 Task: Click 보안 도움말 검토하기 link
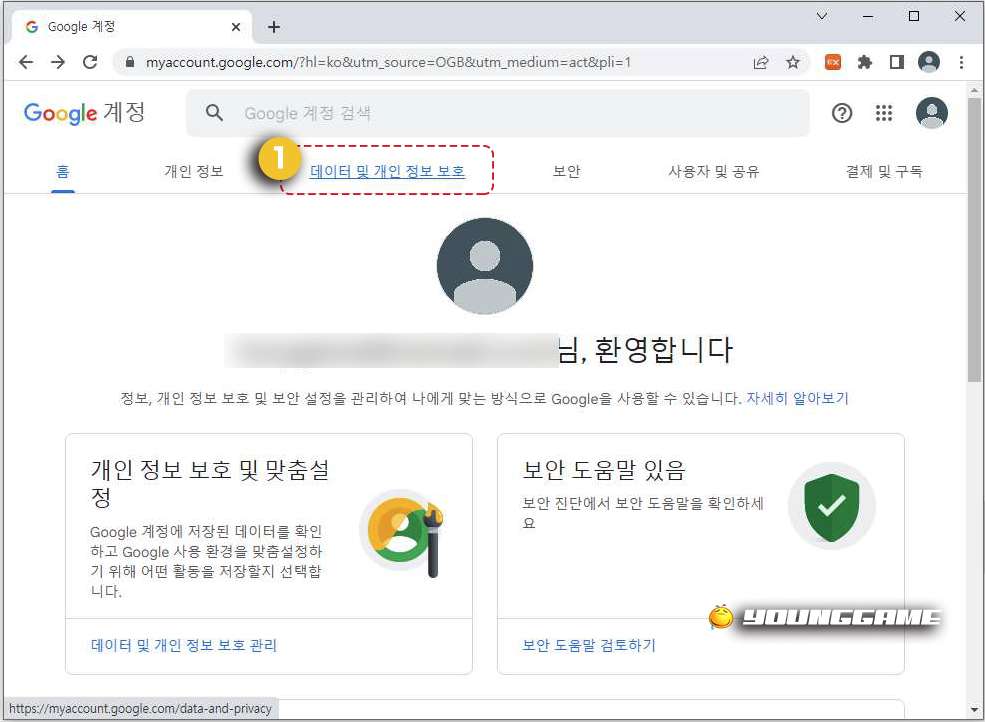(589, 645)
